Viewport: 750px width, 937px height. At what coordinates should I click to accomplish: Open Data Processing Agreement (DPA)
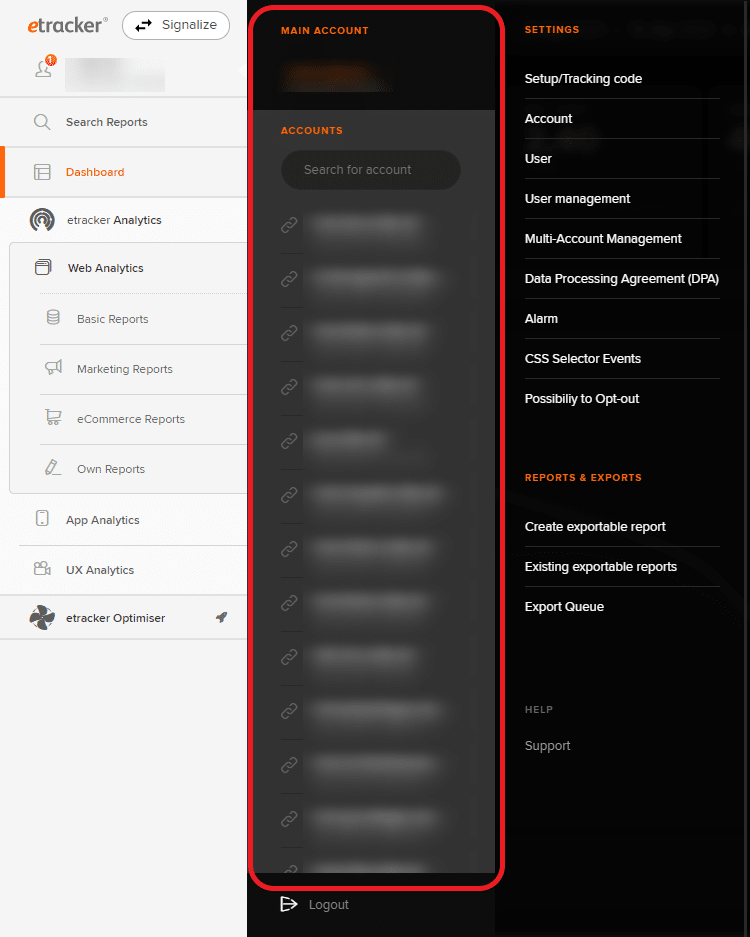click(x=622, y=279)
